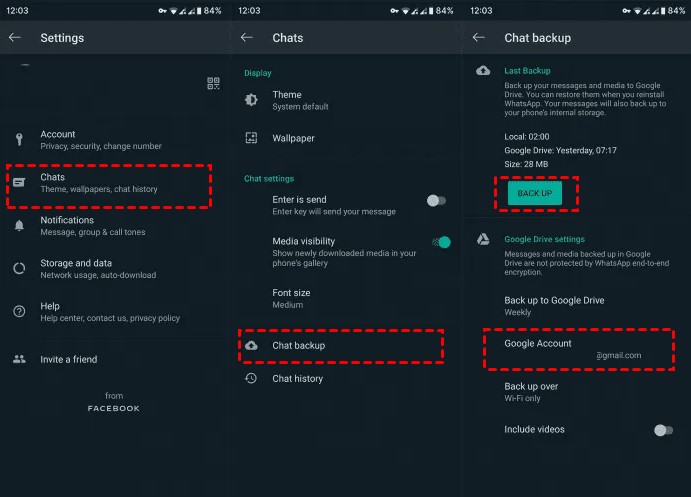This screenshot has width=691, height=497.
Task: Open Account settings
Action: (x=115, y=139)
